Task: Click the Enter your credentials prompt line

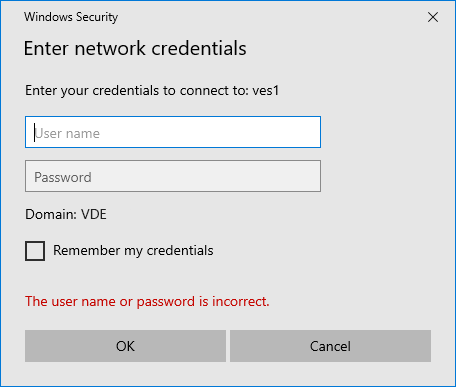Action: pyautogui.click(x=152, y=91)
